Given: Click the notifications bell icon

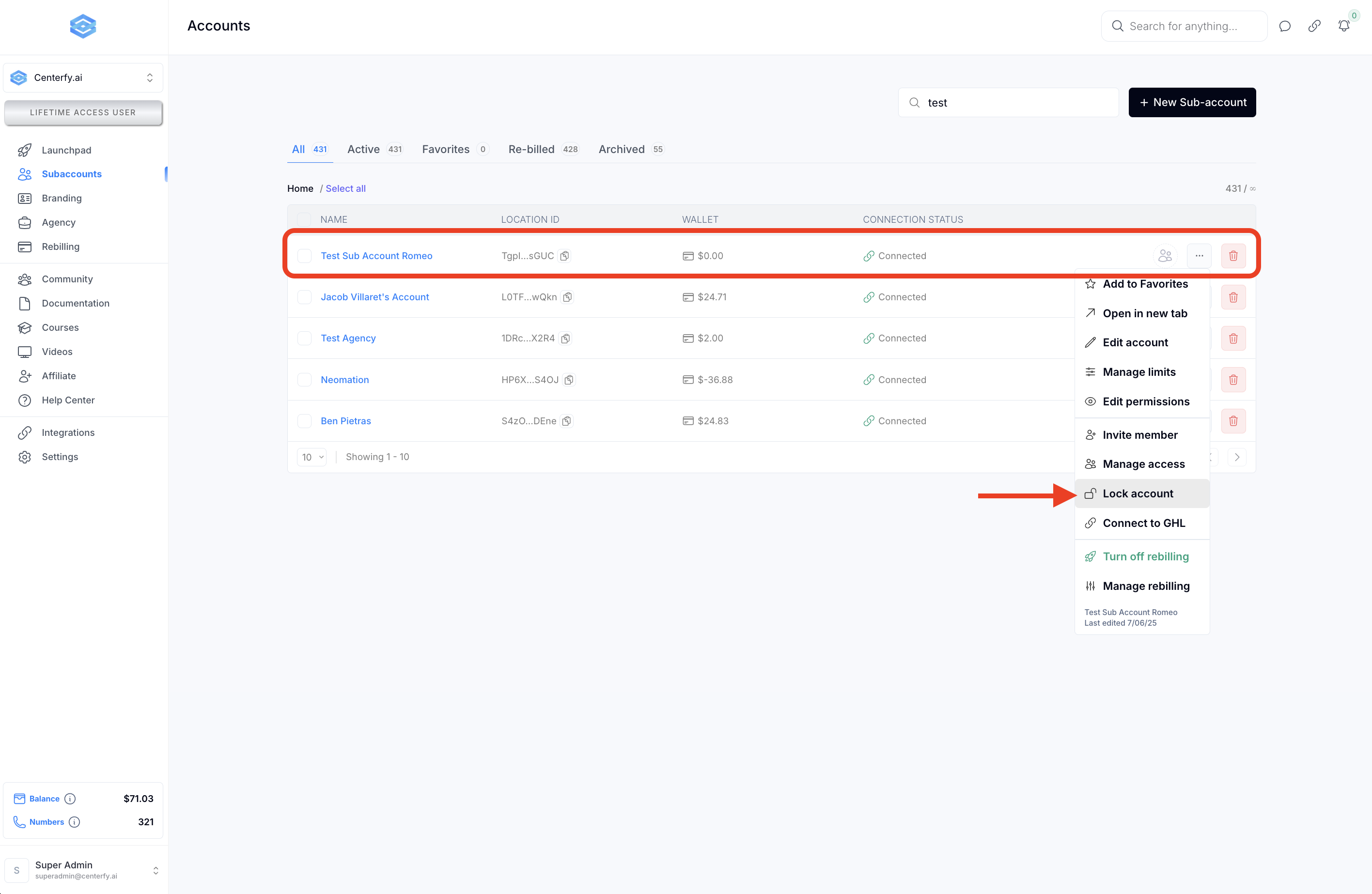Looking at the screenshot, I should tap(1343, 26).
